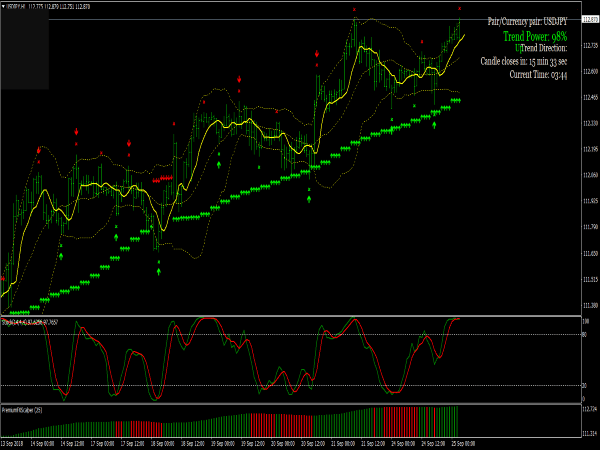Click the '20 Sep 12:00' time axis label

pos(313,444)
